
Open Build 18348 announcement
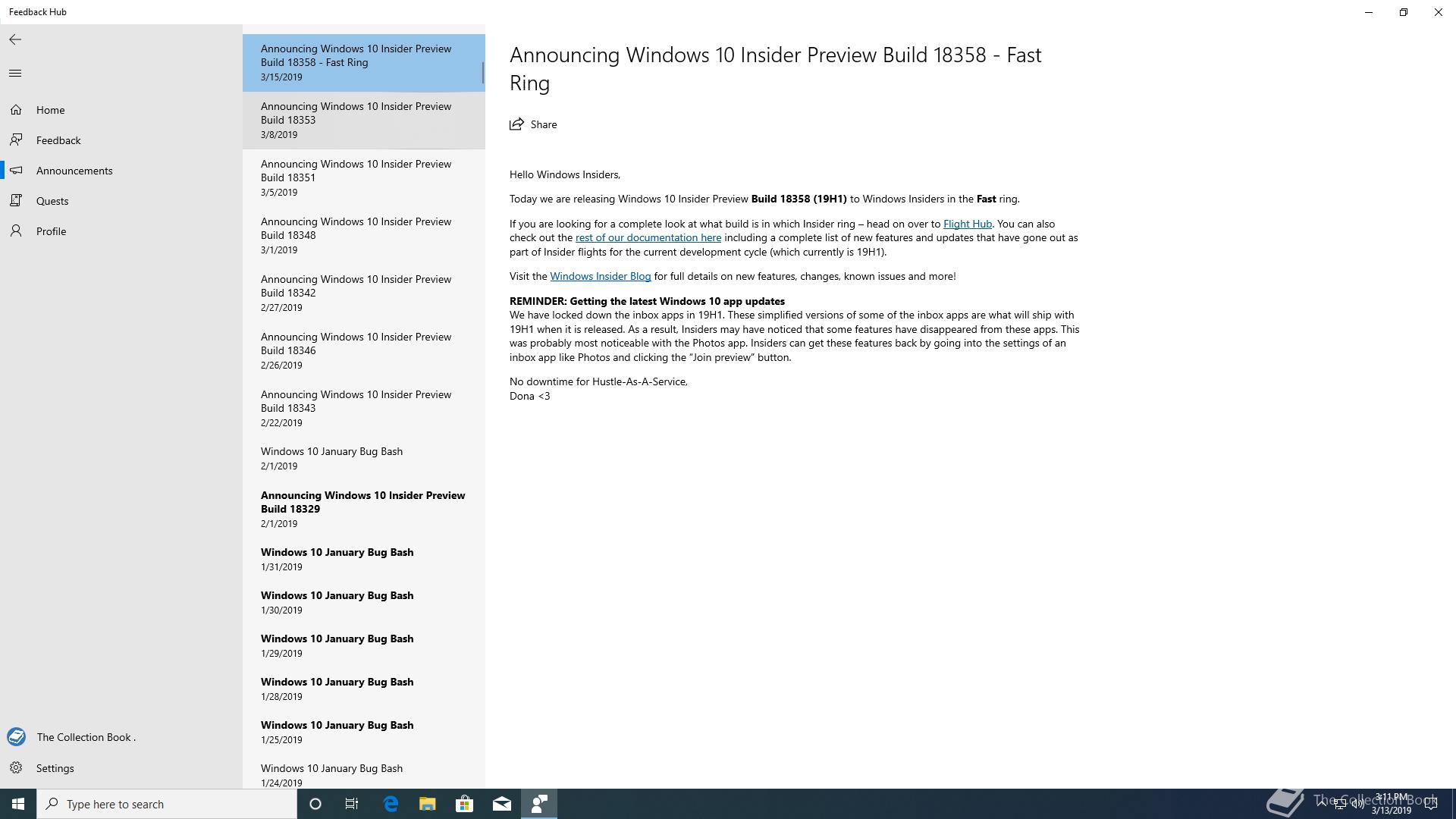(x=364, y=236)
